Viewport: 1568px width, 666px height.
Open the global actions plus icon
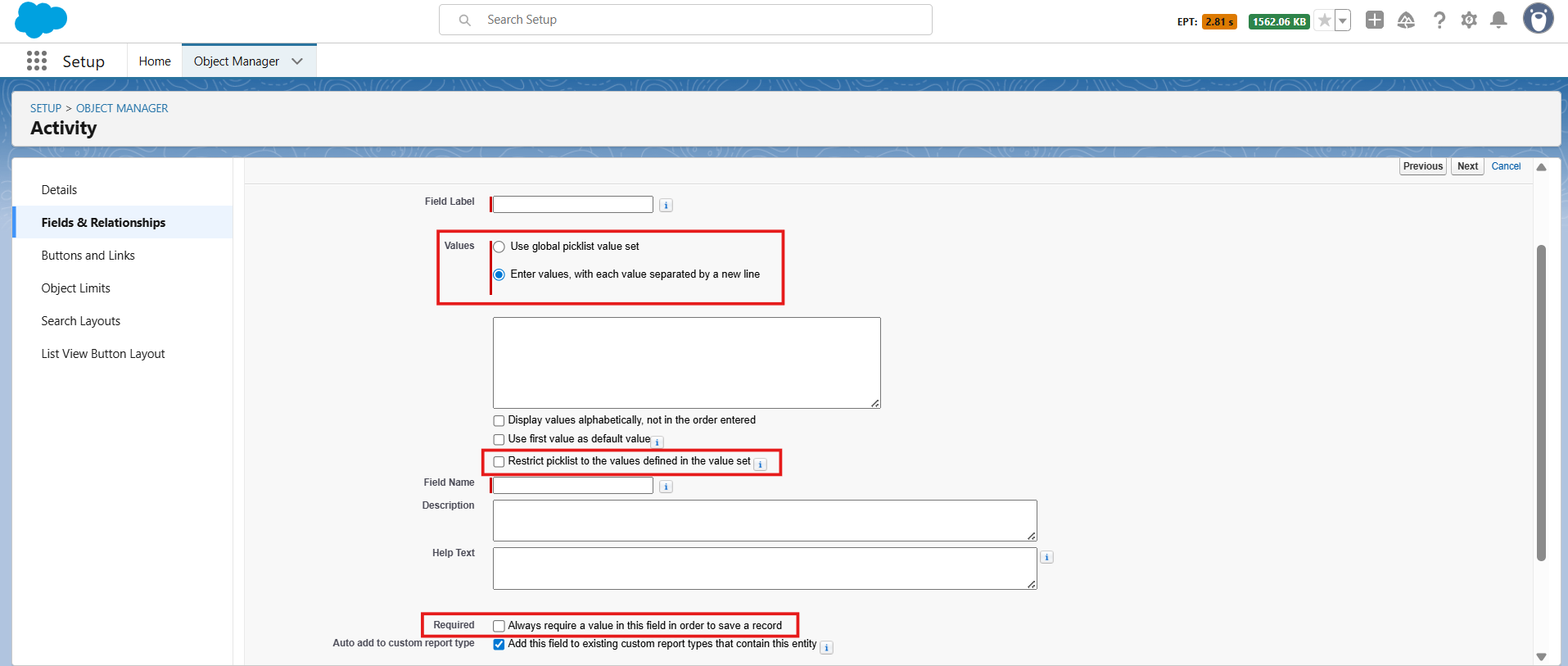(x=1375, y=20)
